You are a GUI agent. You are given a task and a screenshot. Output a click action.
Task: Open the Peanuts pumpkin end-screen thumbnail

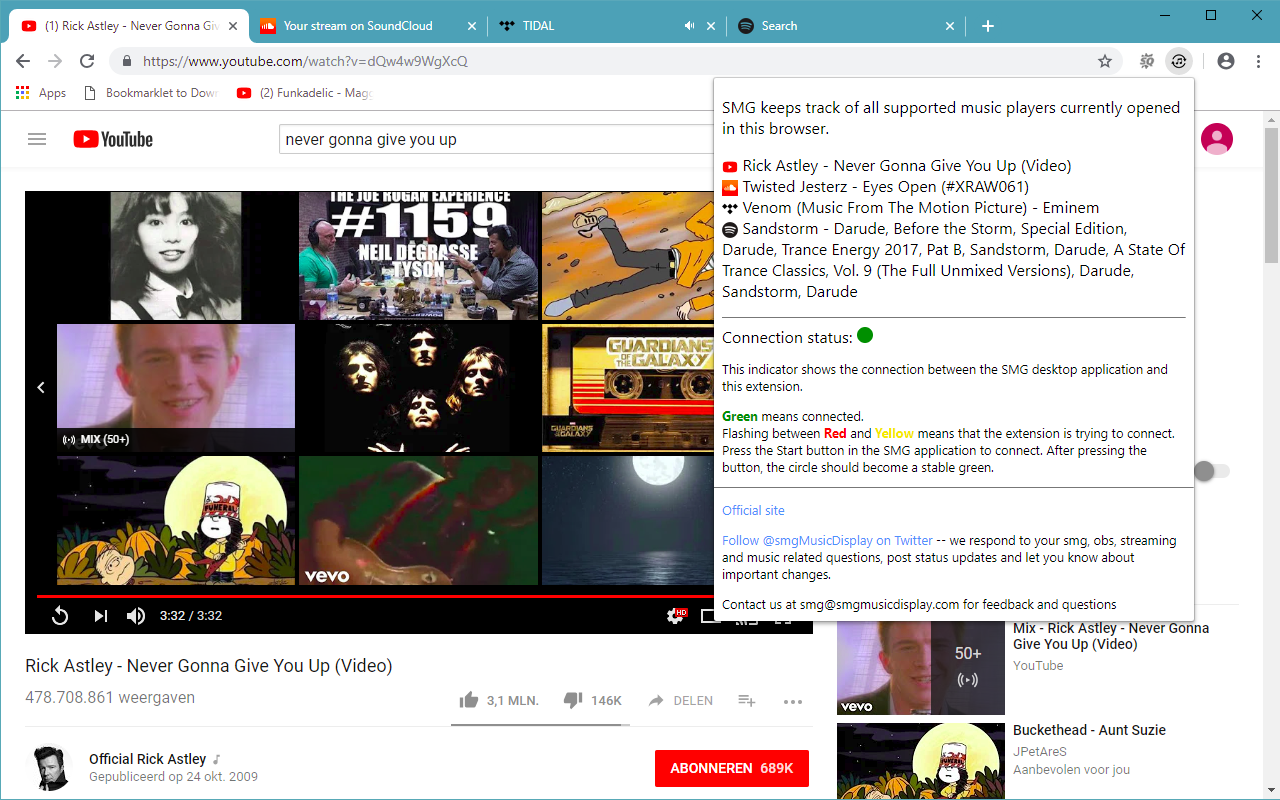coord(176,520)
